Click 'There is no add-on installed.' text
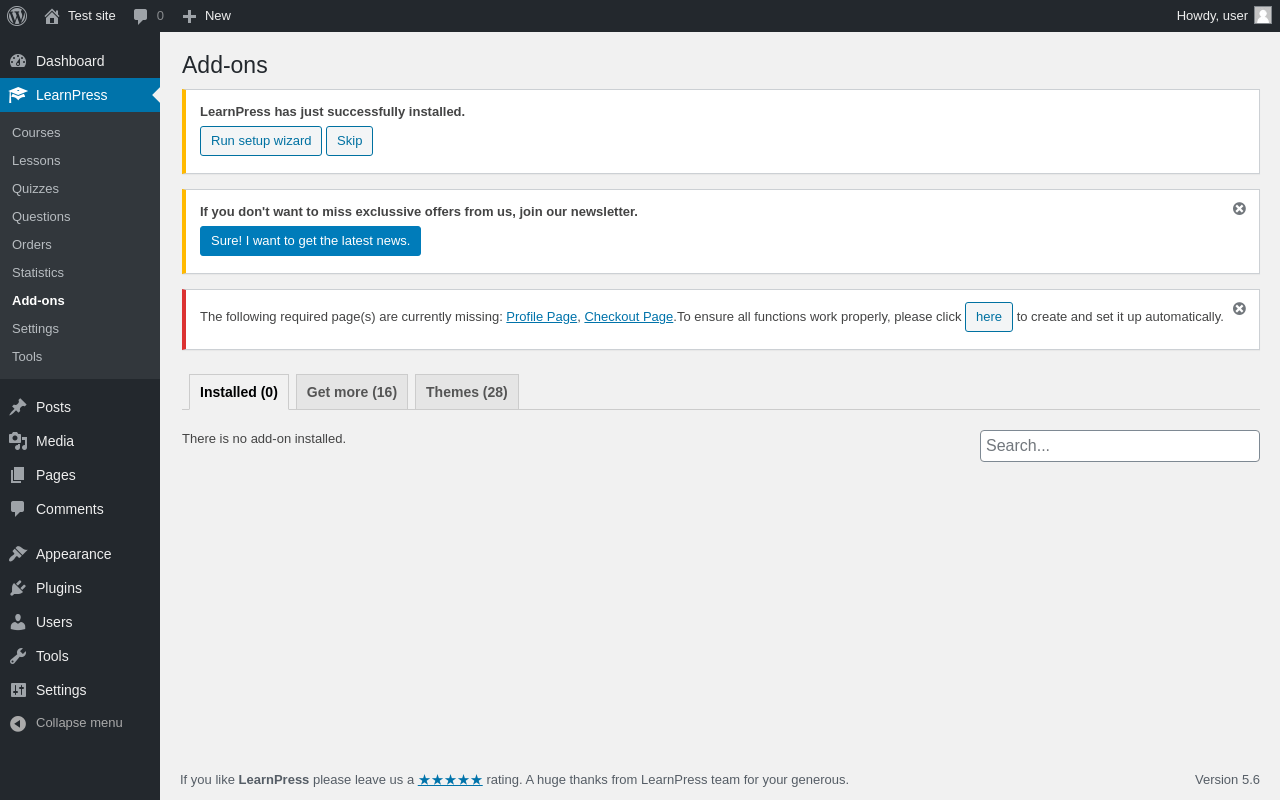 coord(264,439)
